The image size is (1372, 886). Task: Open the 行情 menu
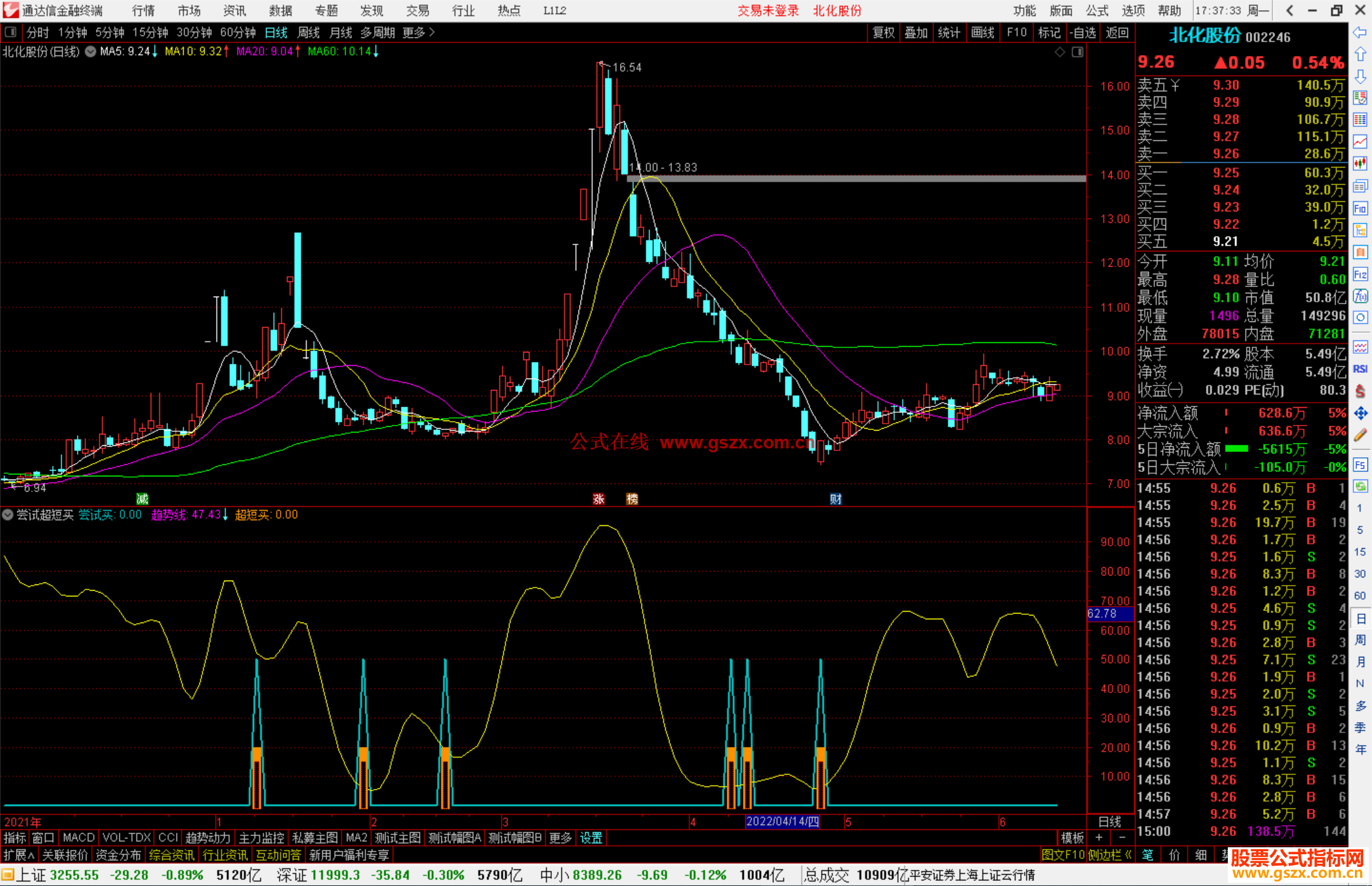point(144,11)
